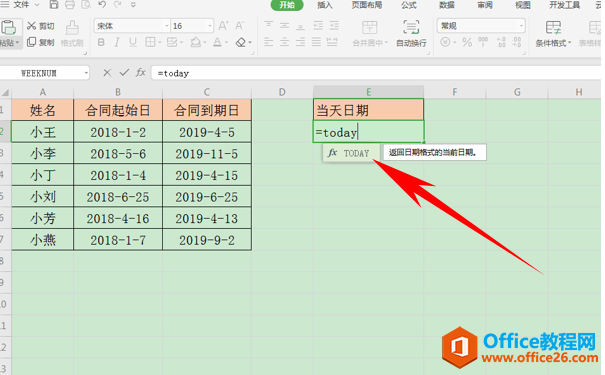Center text horizontally in cell

pyautogui.click(x=284, y=42)
